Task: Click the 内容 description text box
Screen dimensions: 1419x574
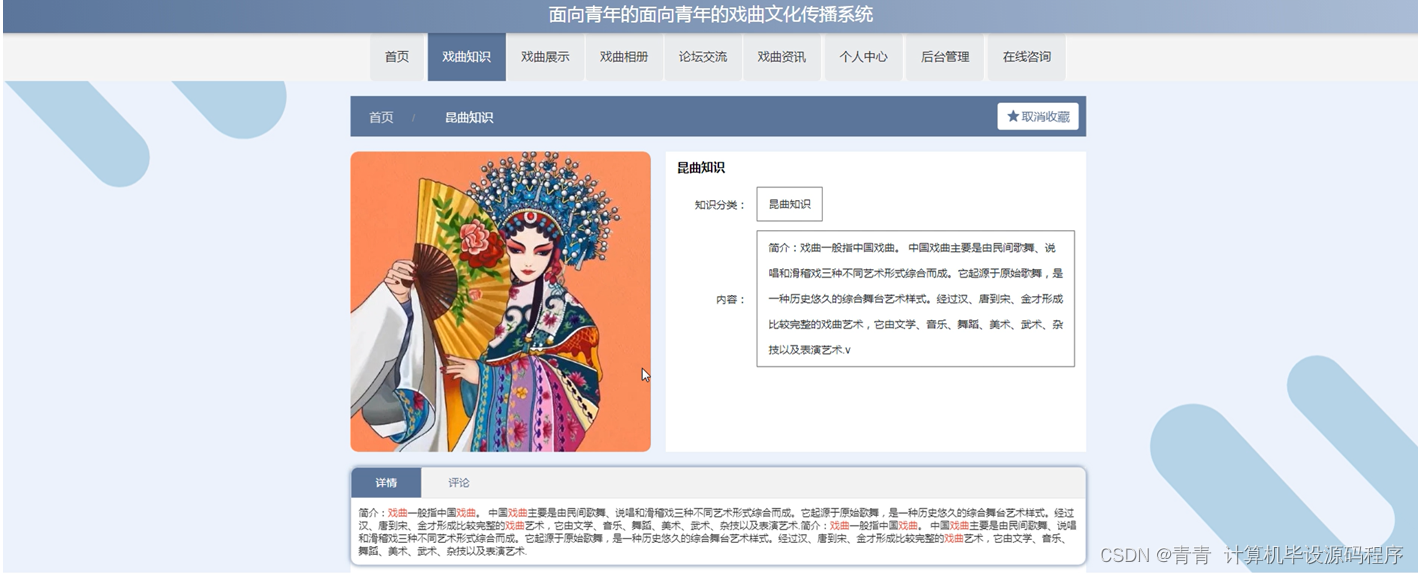Action: pos(915,299)
